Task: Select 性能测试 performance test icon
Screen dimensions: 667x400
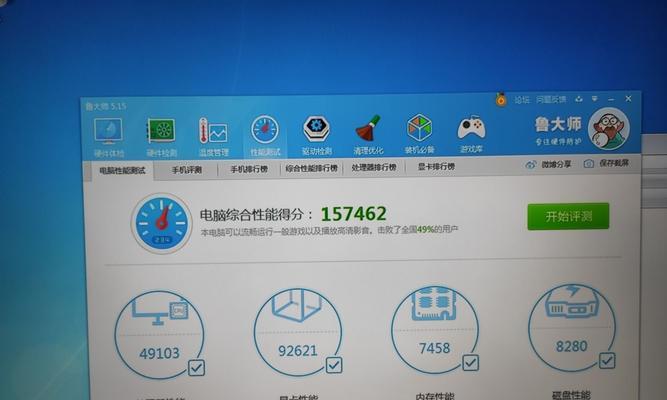Action: click(265, 136)
